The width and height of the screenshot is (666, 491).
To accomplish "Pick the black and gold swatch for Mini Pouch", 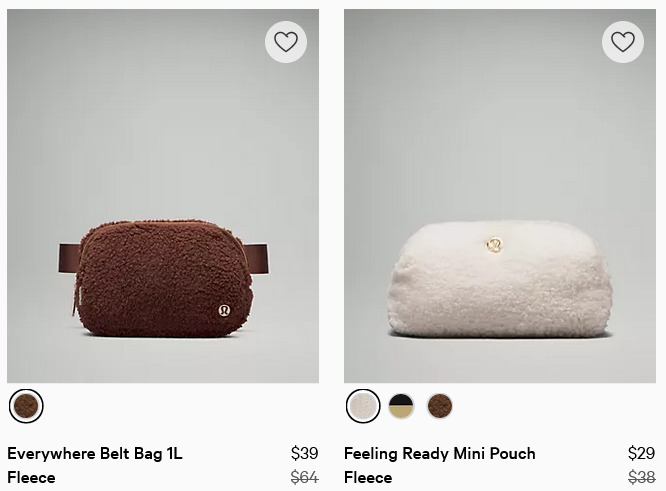I will (x=401, y=406).
